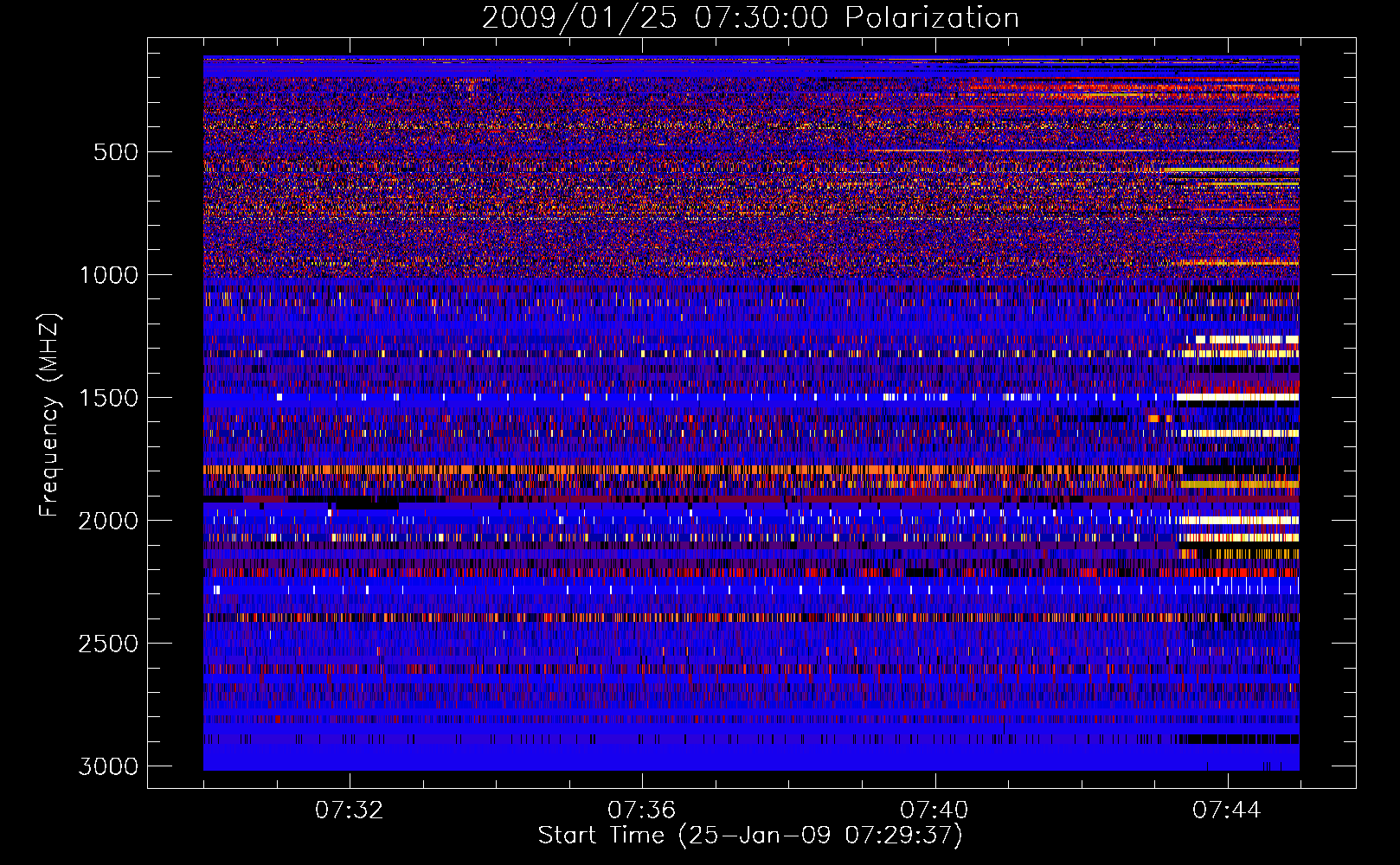This screenshot has height=865, width=1400.
Task: Select the 1500 frequency axis label
Action: [x=108, y=398]
